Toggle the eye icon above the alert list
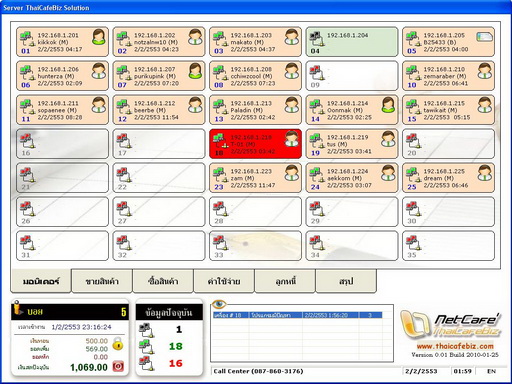Screen dimensions: 512x384 (219, 304)
